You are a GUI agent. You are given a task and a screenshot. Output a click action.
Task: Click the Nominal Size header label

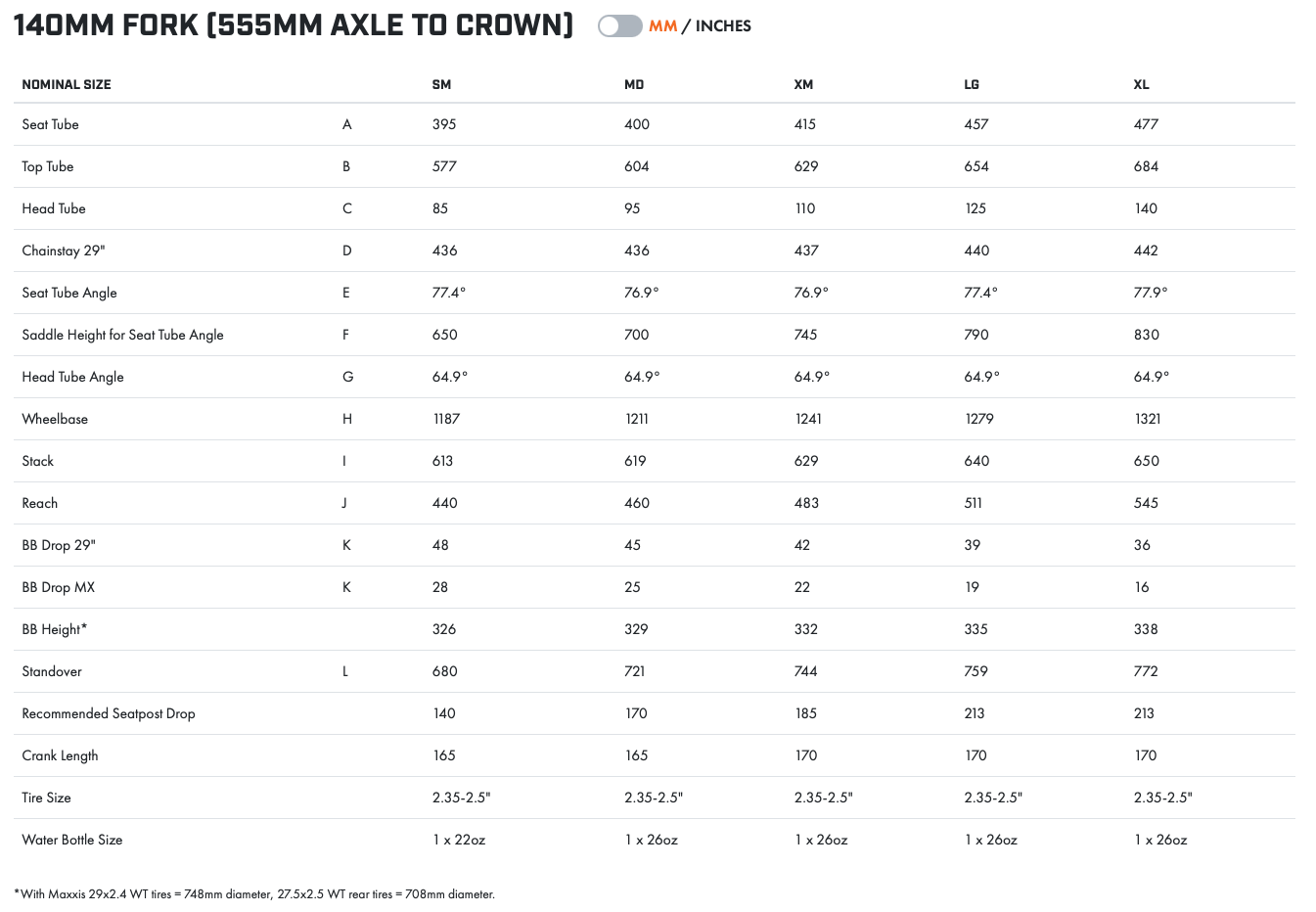coord(67,85)
